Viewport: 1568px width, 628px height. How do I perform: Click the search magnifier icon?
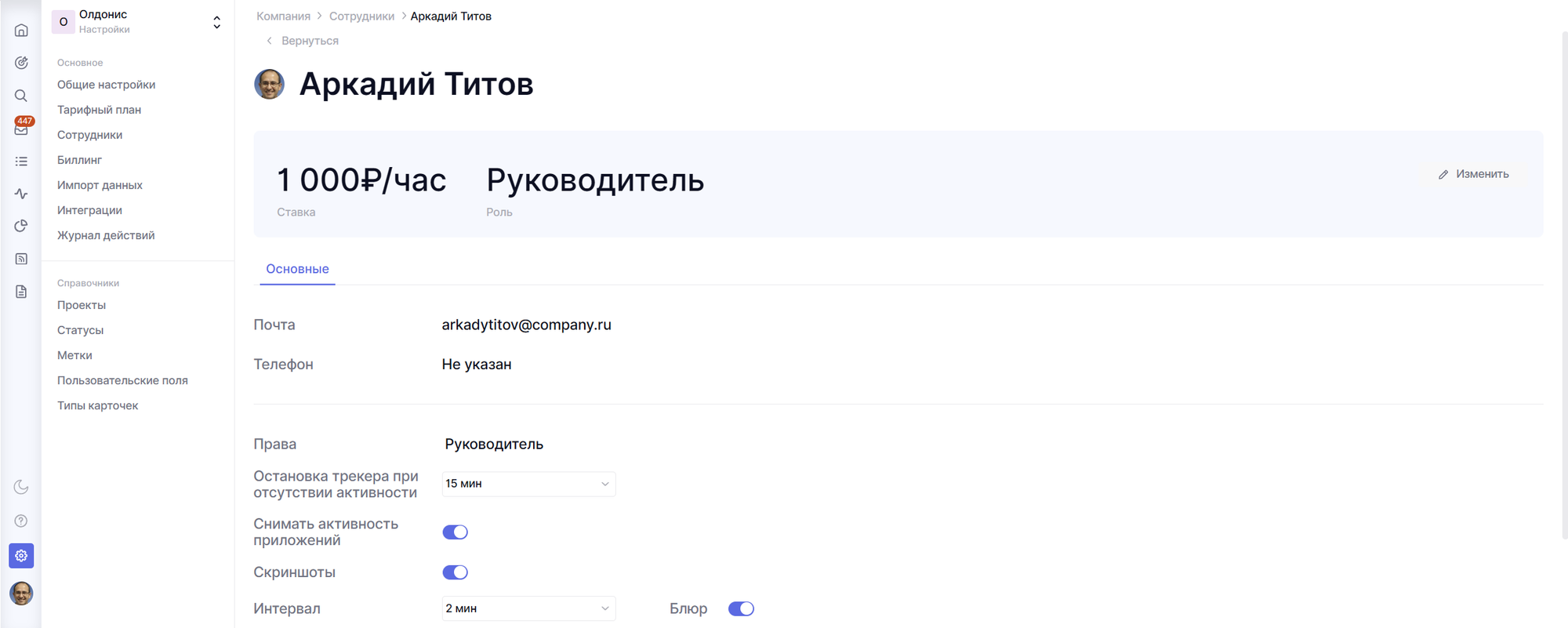click(21, 96)
